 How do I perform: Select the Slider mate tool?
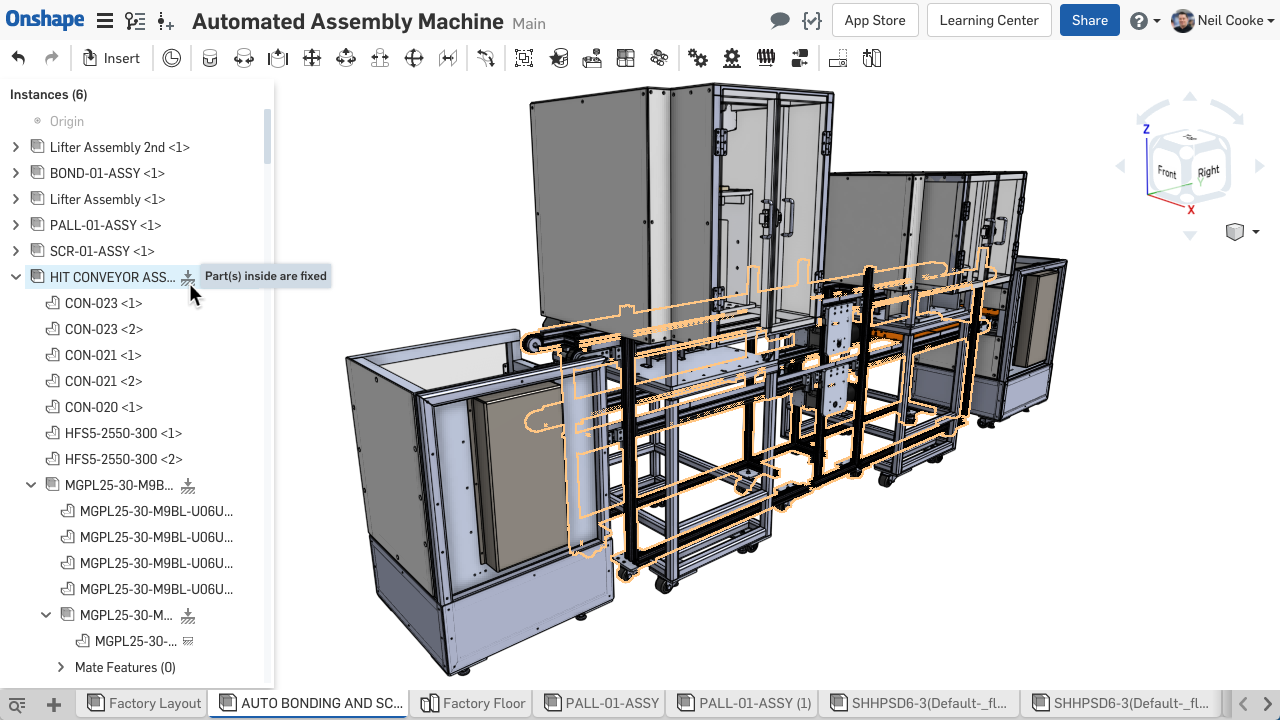click(278, 59)
